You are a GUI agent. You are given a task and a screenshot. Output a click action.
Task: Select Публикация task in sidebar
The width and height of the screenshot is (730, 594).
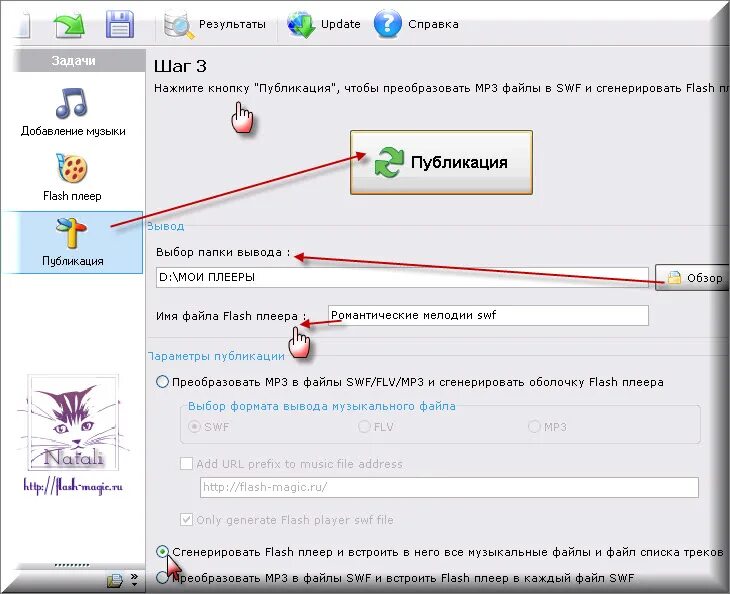tap(72, 242)
